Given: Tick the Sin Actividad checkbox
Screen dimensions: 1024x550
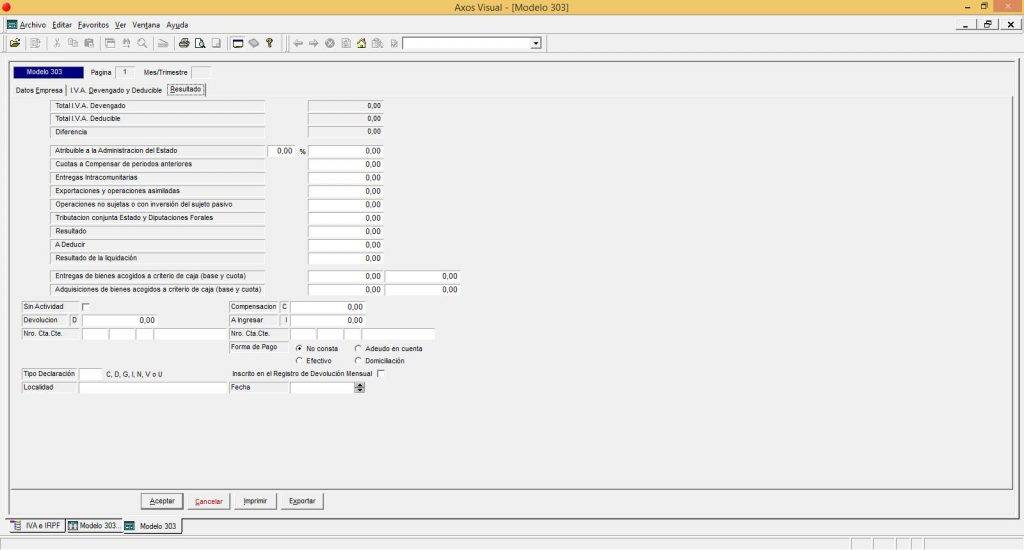Looking at the screenshot, I should click(86, 306).
